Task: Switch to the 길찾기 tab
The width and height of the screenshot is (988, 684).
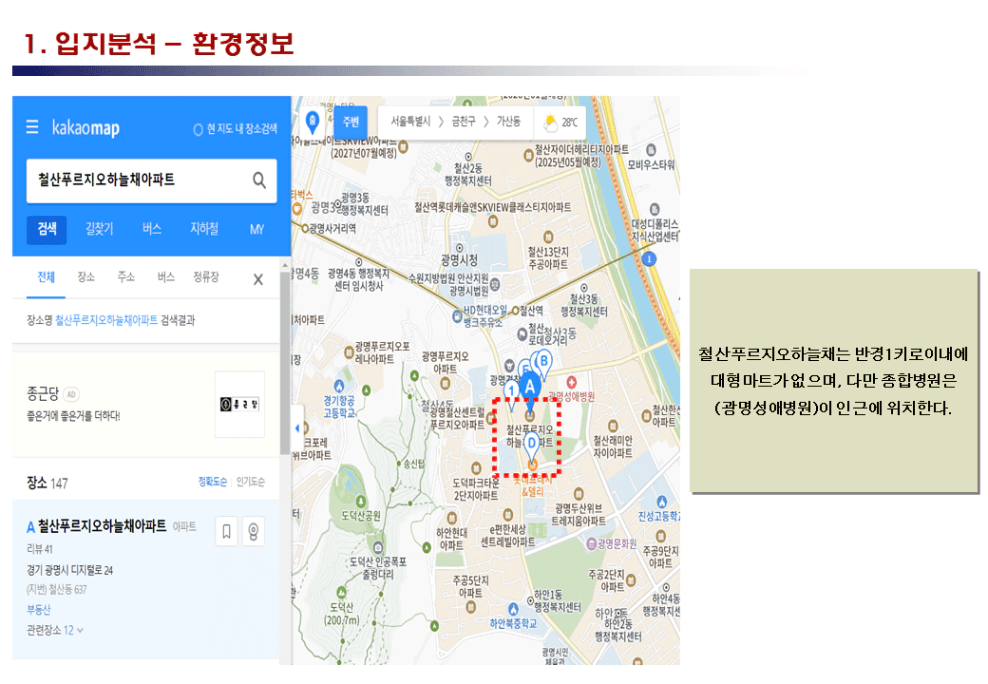Action: pos(100,229)
